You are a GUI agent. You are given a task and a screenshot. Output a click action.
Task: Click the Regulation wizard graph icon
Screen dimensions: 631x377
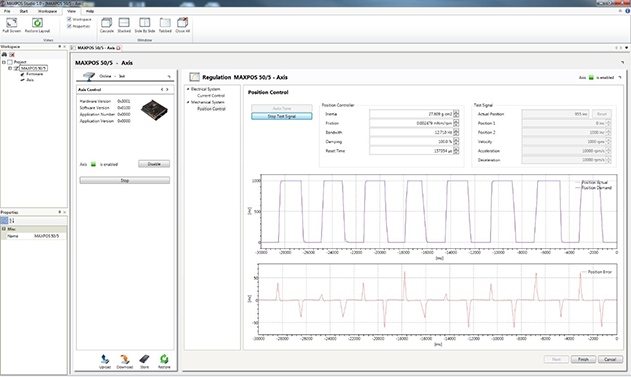[194, 77]
